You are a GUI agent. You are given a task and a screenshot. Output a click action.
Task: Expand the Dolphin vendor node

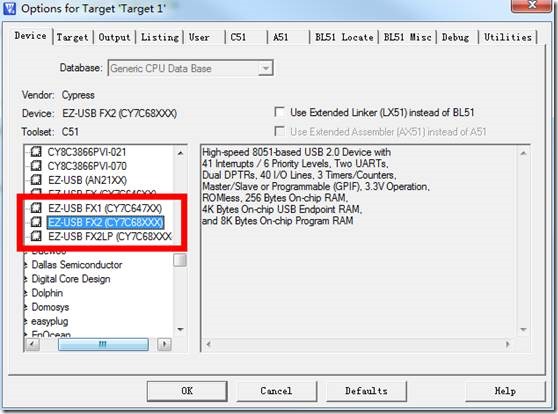[x=26, y=293]
